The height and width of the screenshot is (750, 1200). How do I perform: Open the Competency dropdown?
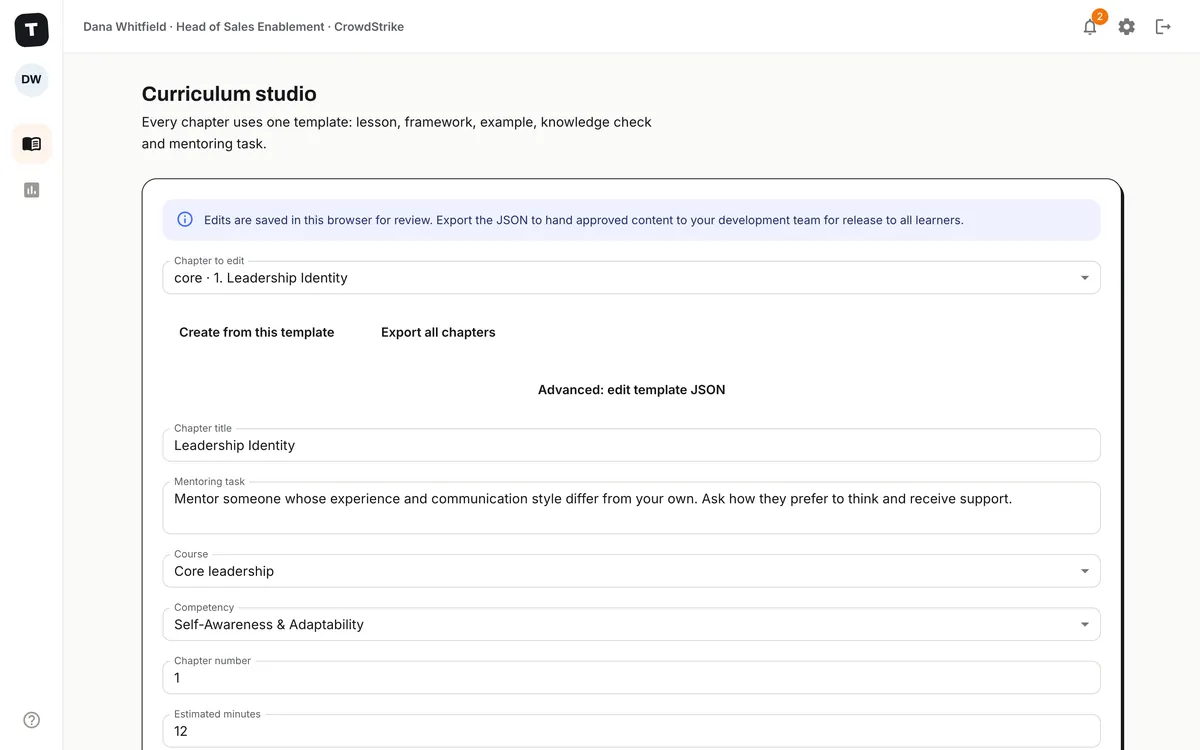tap(631, 624)
